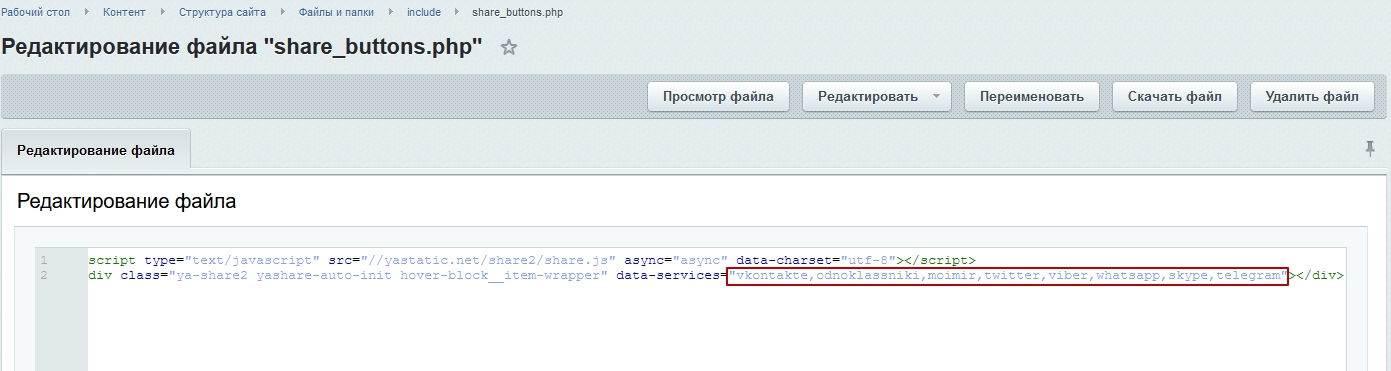
Task: Click line number 1 in the gutter
Action: pyautogui.click(x=44, y=260)
